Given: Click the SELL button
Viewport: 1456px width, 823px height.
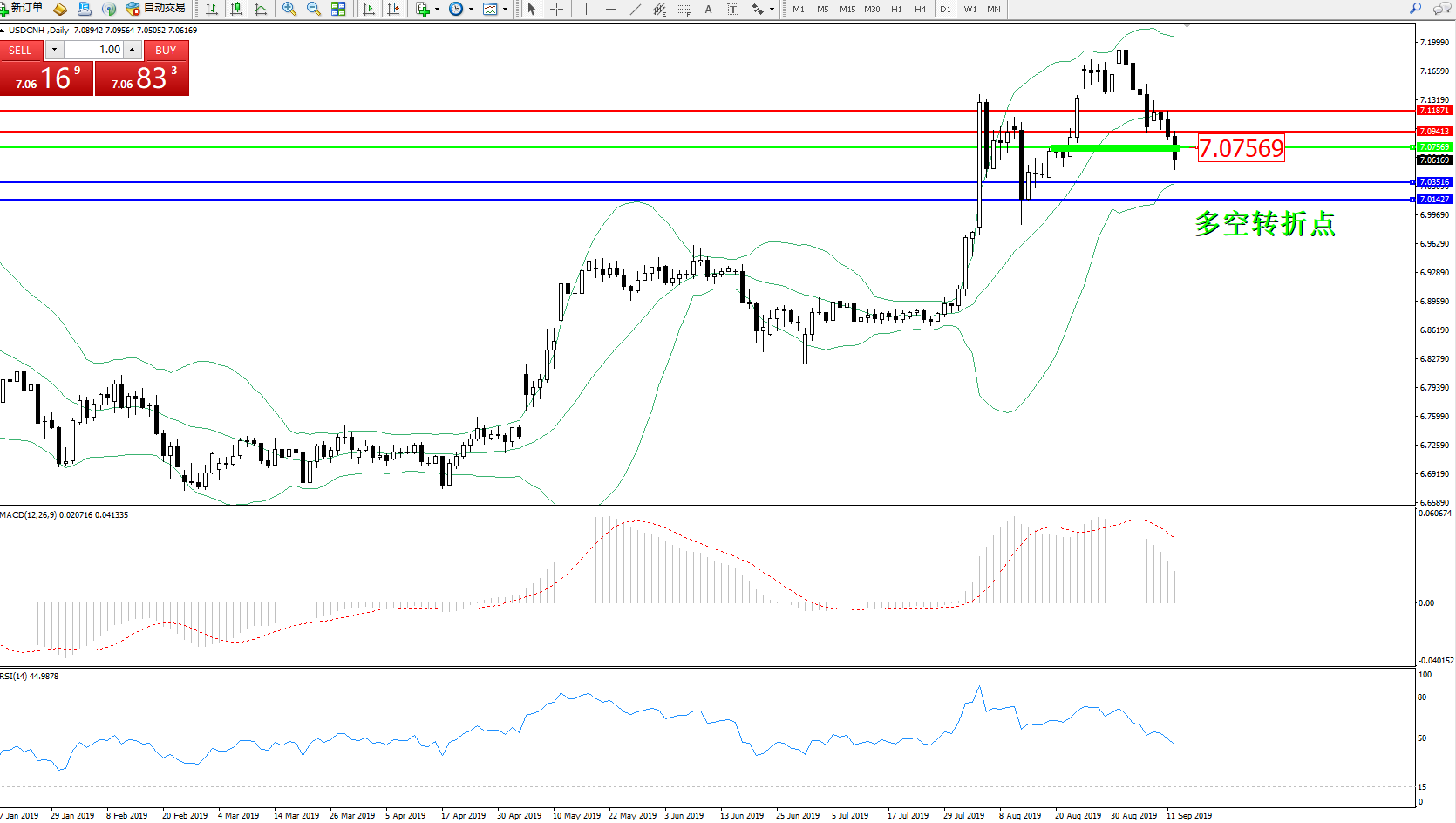Looking at the screenshot, I should point(20,50).
